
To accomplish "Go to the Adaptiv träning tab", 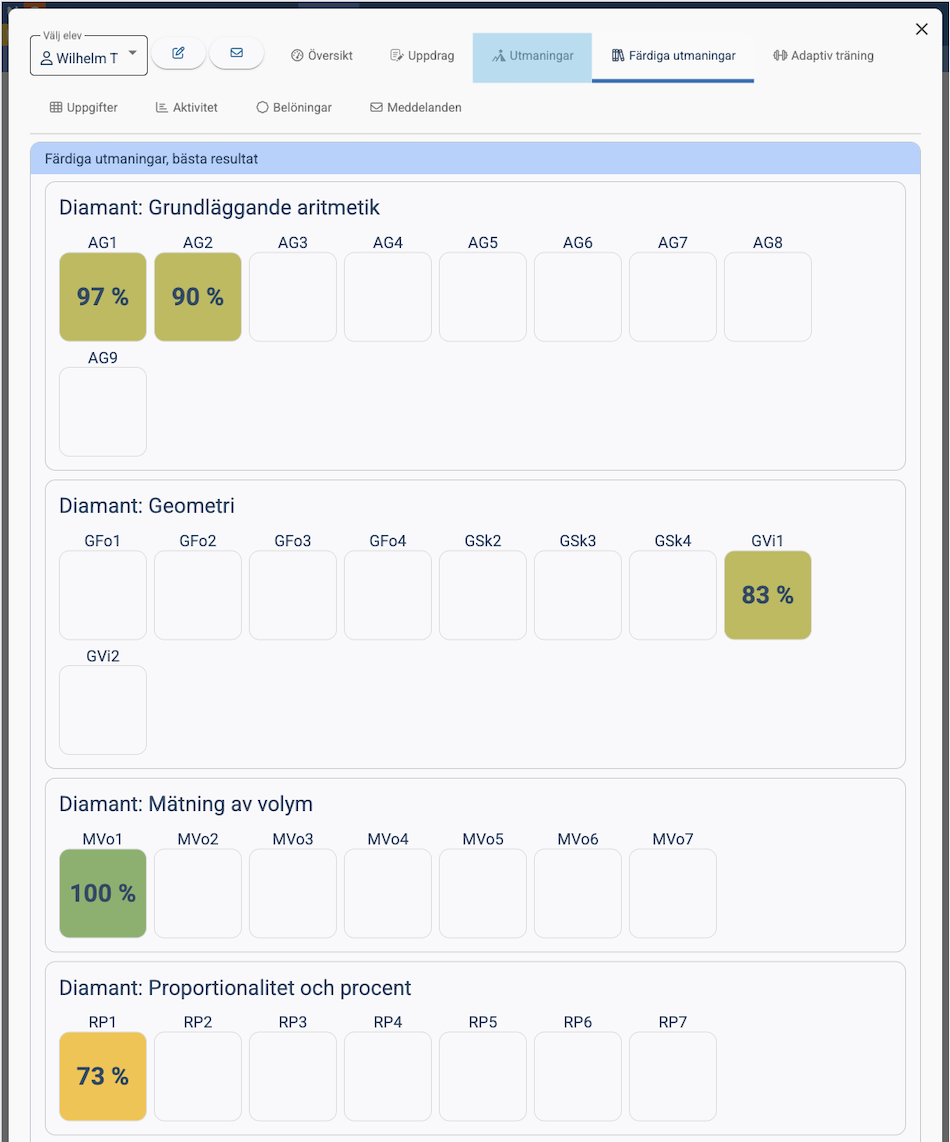I will [x=823, y=56].
